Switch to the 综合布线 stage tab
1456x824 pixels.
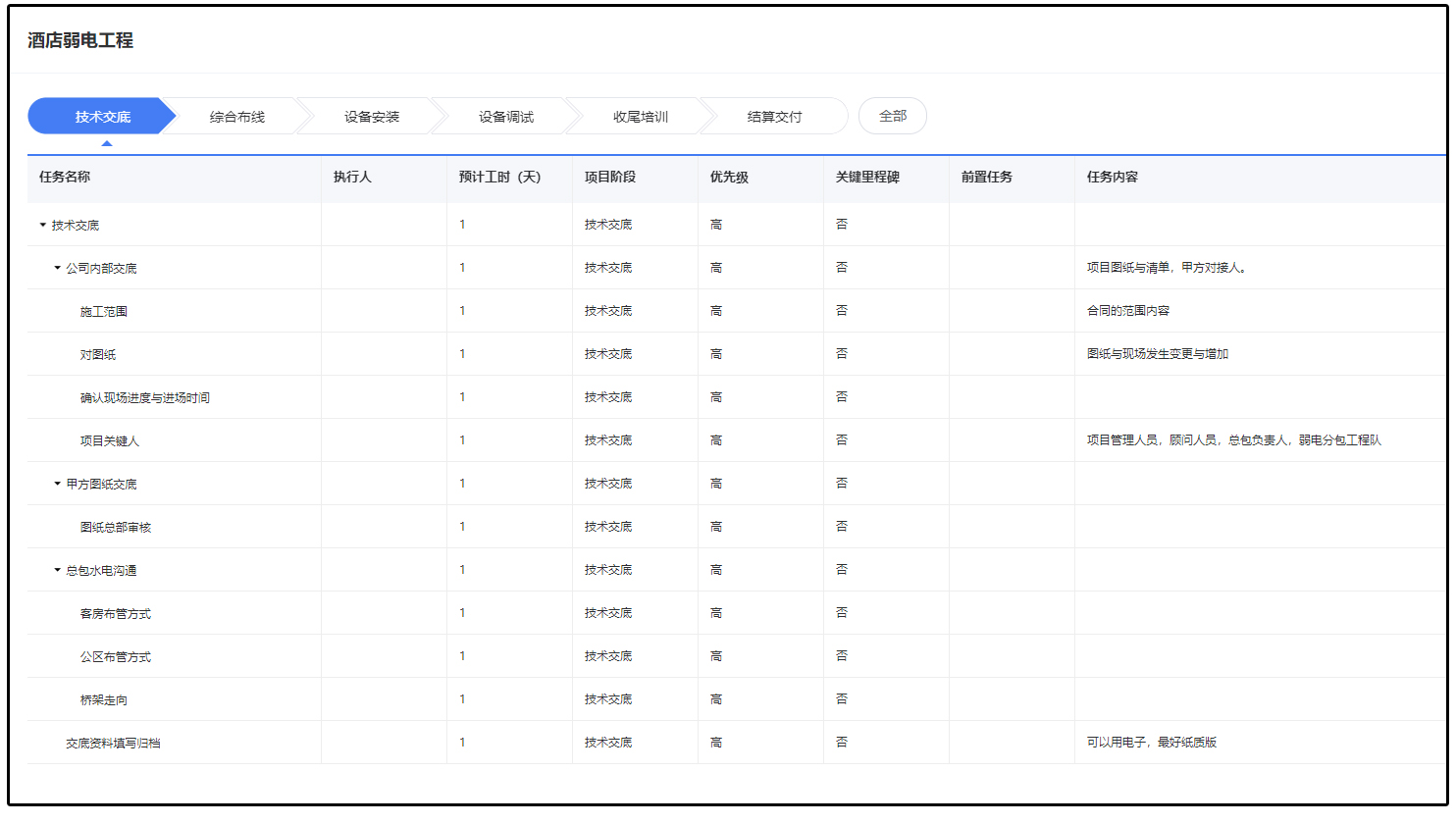coord(236,117)
